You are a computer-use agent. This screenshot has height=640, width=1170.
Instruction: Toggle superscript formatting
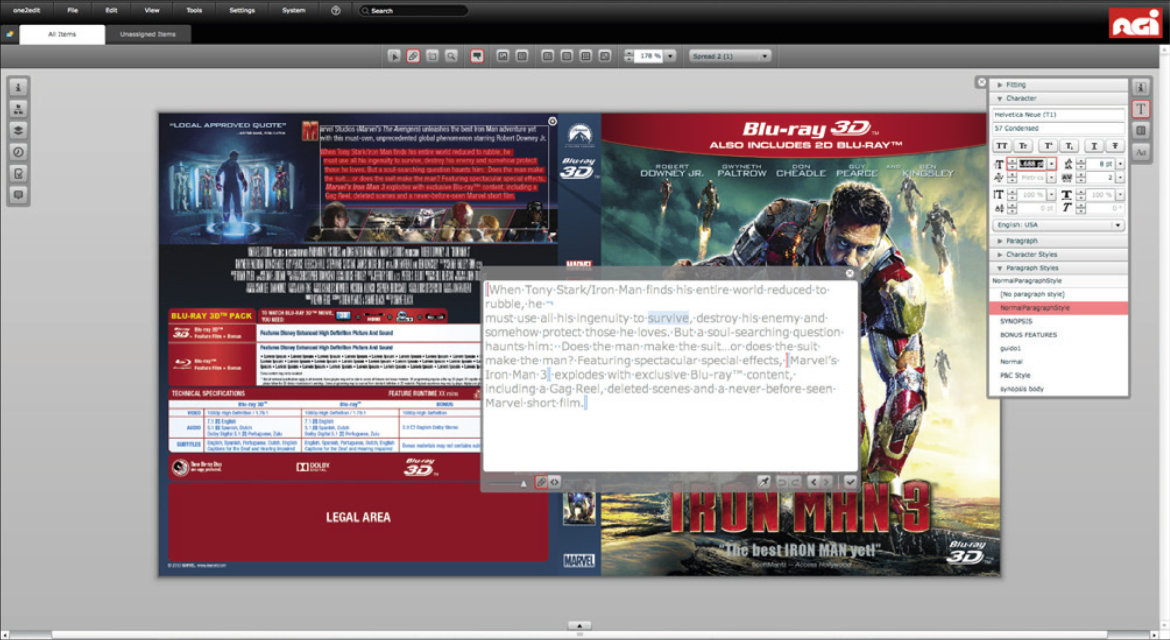click(1048, 146)
